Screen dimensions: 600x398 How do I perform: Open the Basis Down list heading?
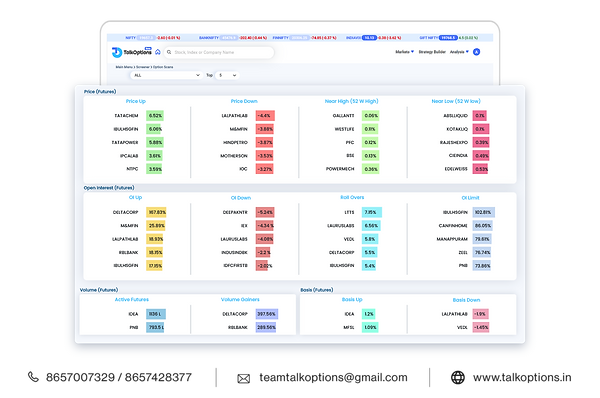466,300
